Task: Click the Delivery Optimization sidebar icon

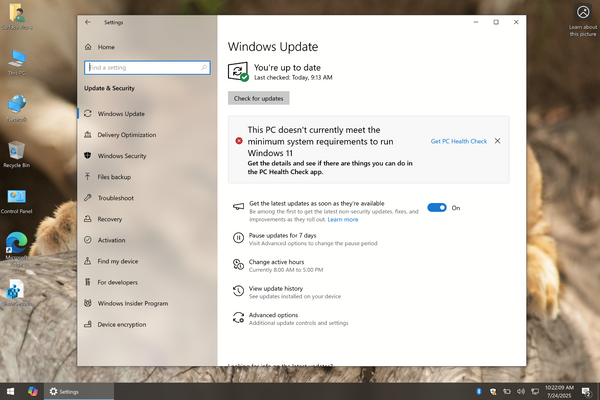Action: tap(88, 135)
